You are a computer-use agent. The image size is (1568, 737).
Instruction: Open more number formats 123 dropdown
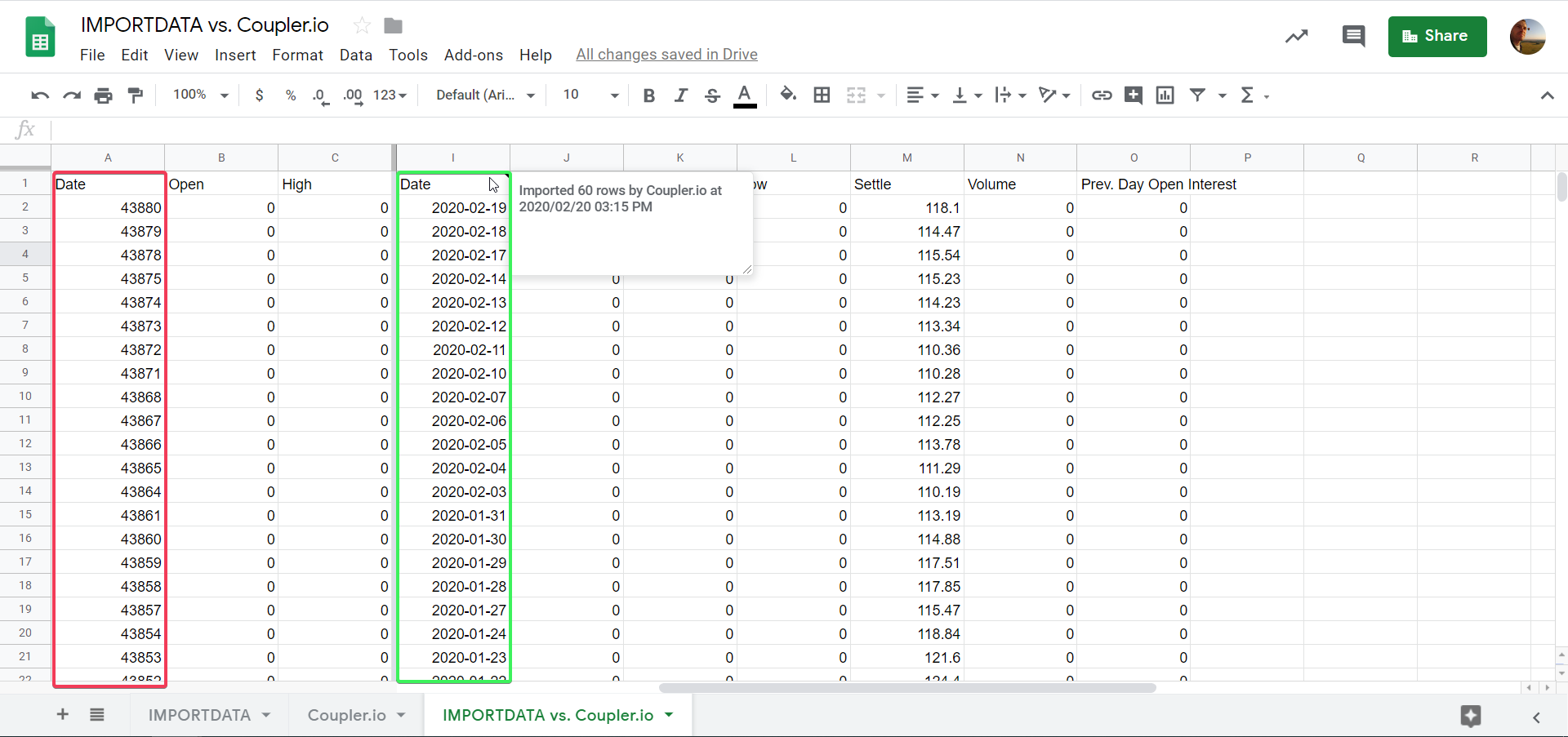click(x=390, y=95)
